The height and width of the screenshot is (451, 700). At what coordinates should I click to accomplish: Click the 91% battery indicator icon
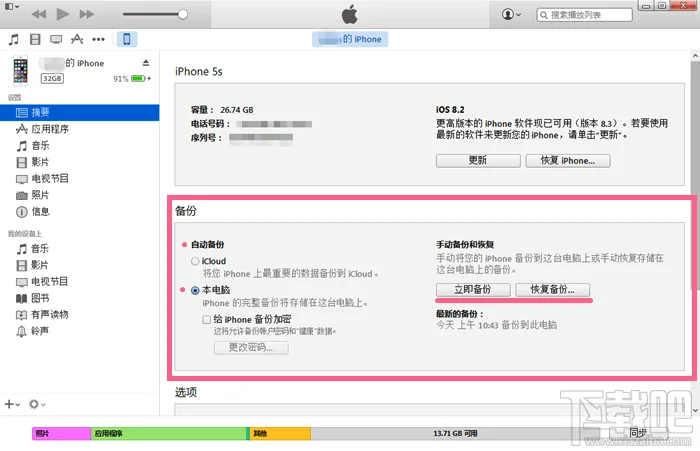point(138,79)
